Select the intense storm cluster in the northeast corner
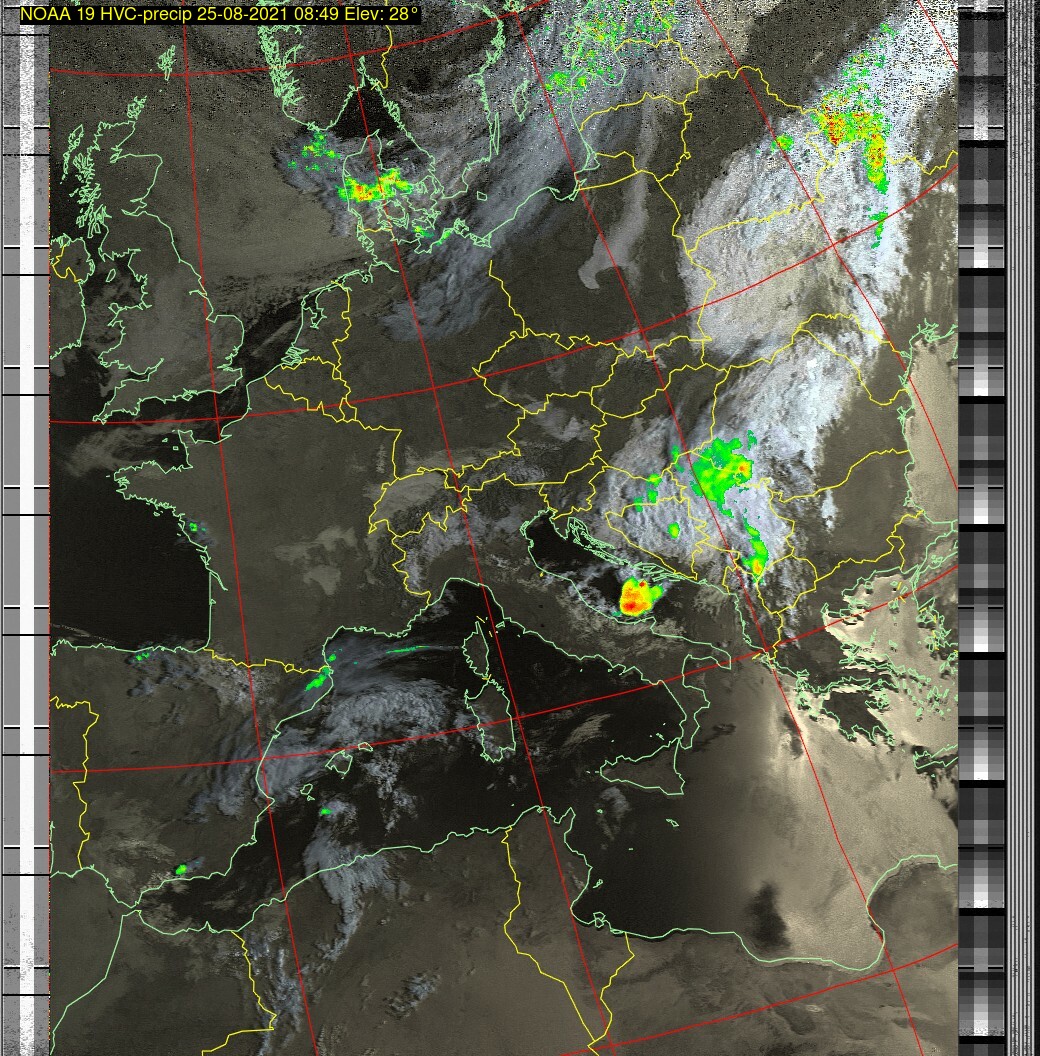The image size is (1040, 1056). [850, 135]
